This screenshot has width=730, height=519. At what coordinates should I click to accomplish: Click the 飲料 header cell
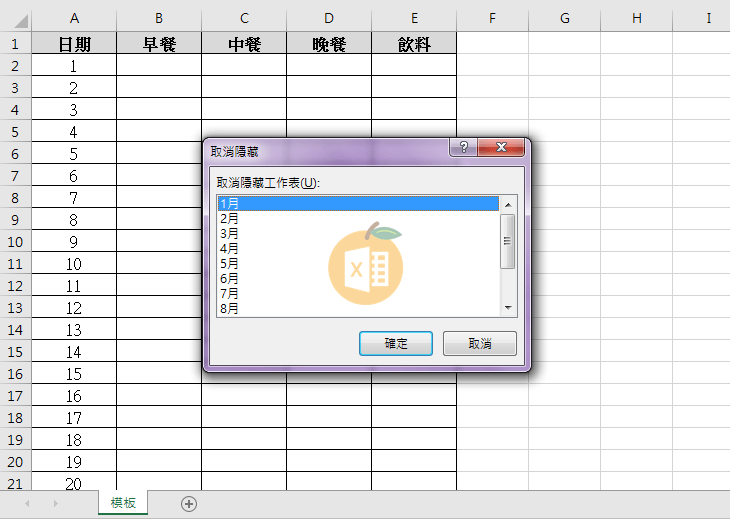pyautogui.click(x=414, y=43)
